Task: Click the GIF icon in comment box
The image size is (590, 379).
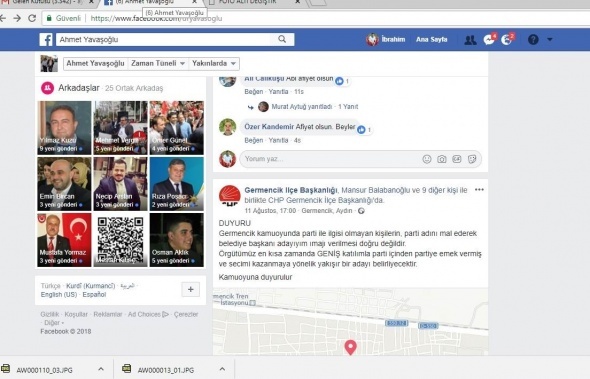Action: tap(457, 159)
